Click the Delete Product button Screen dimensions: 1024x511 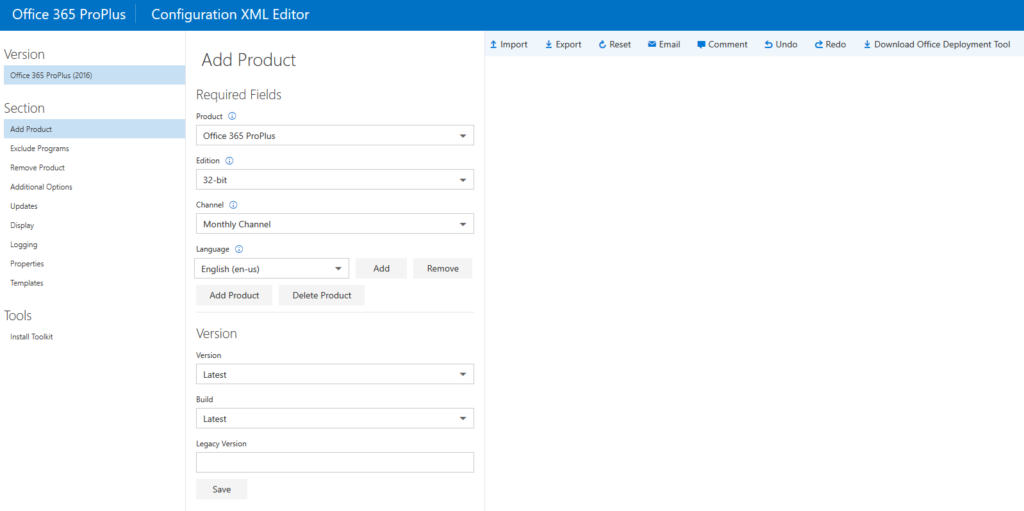(x=321, y=295)
